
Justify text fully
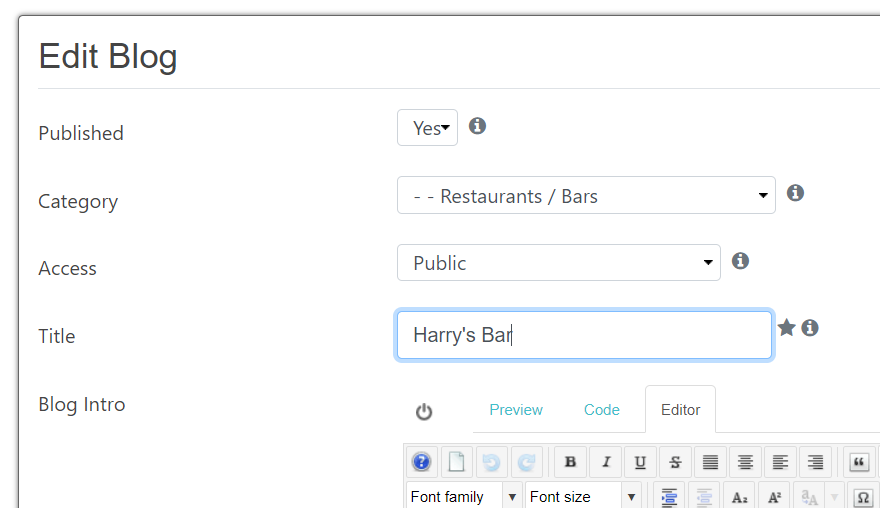point(710,462)
